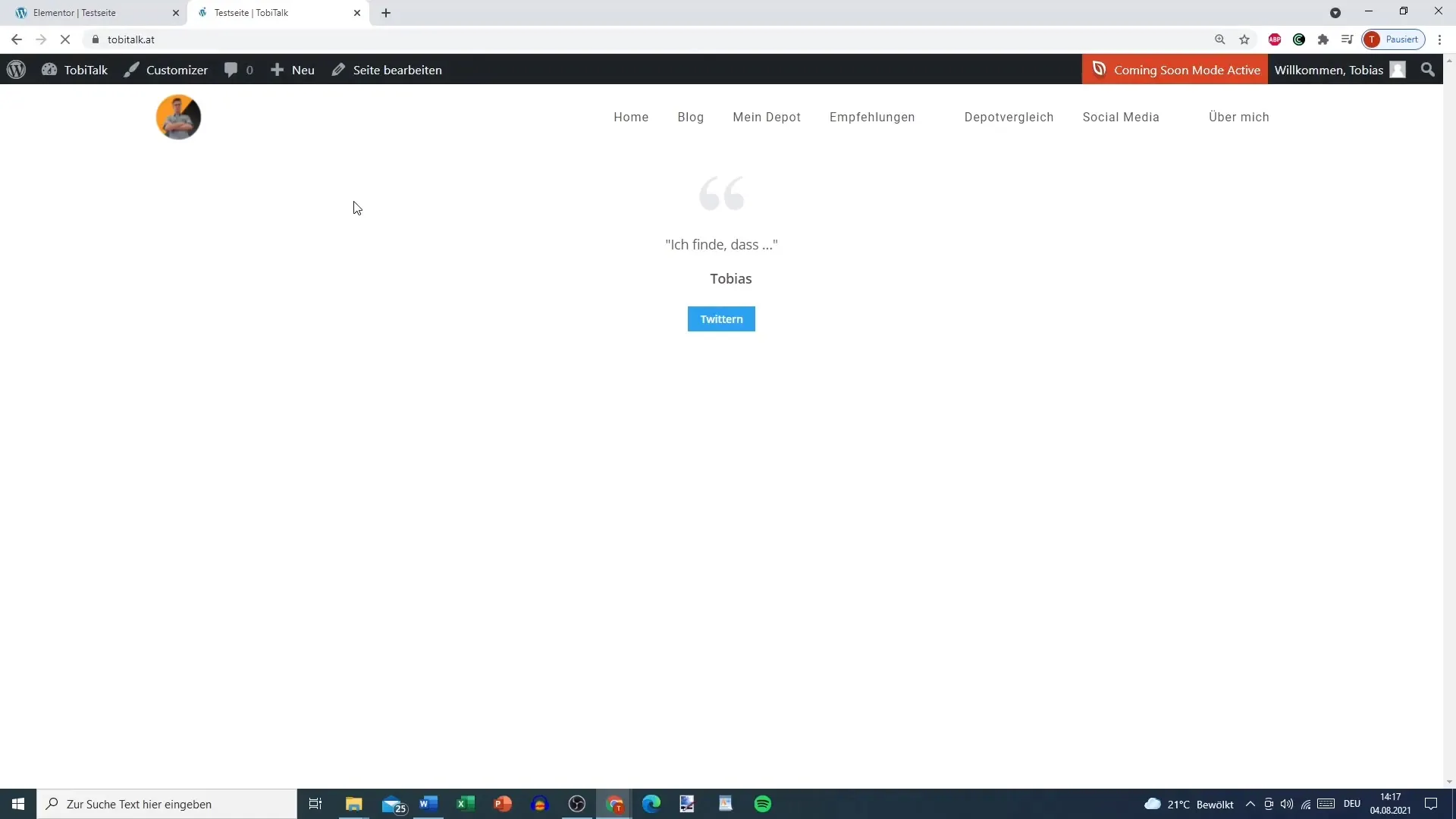This screenshot has width=1456, height=819.
Task: Select the Blog menu tab
Action: coord(691,117)
